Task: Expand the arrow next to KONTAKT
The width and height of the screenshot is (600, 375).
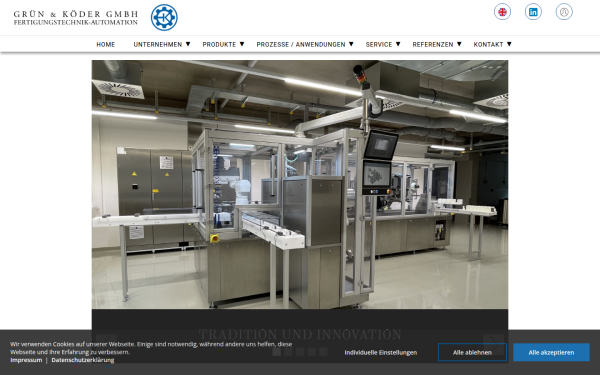Action: click(x=509, y=44)
